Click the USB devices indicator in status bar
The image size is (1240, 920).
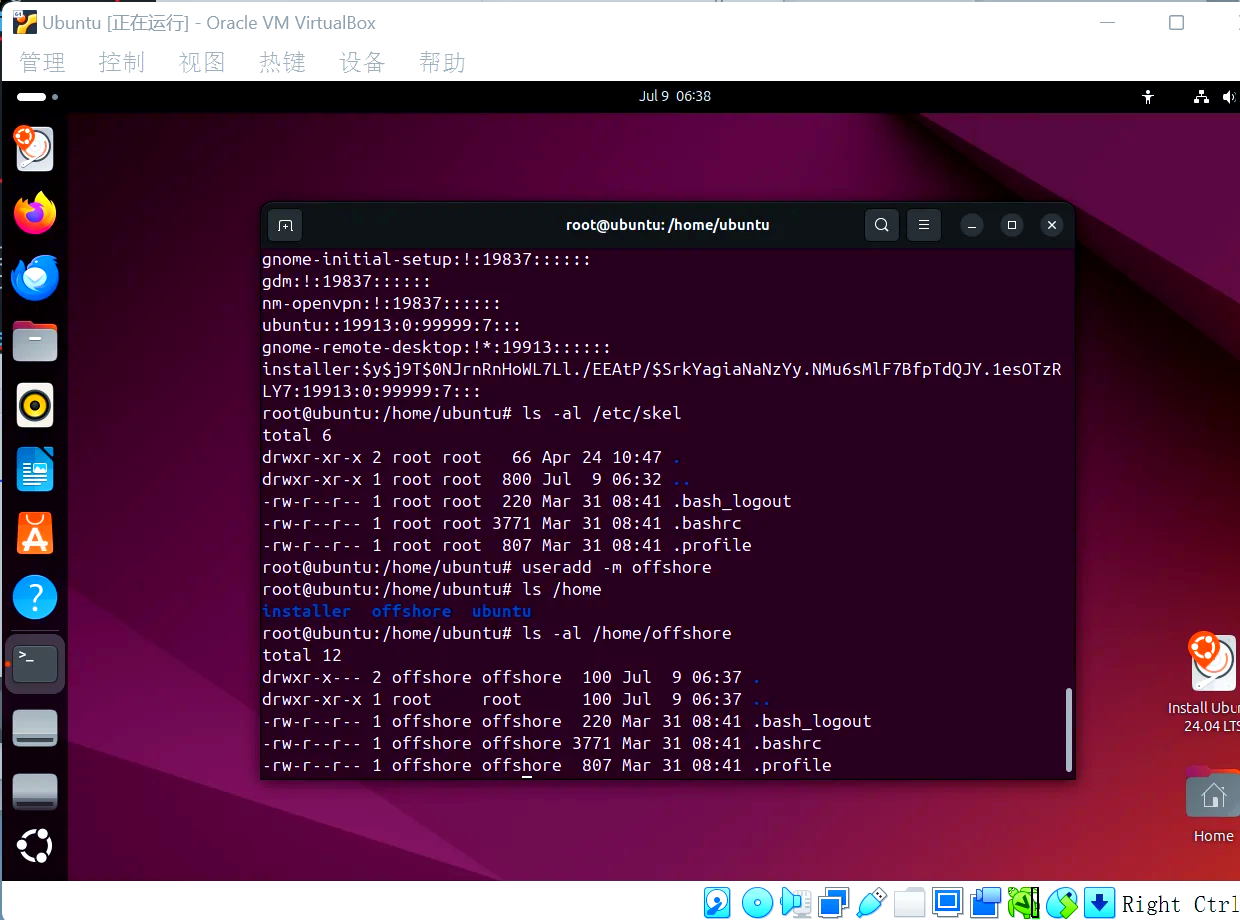(x=871, y=902)
